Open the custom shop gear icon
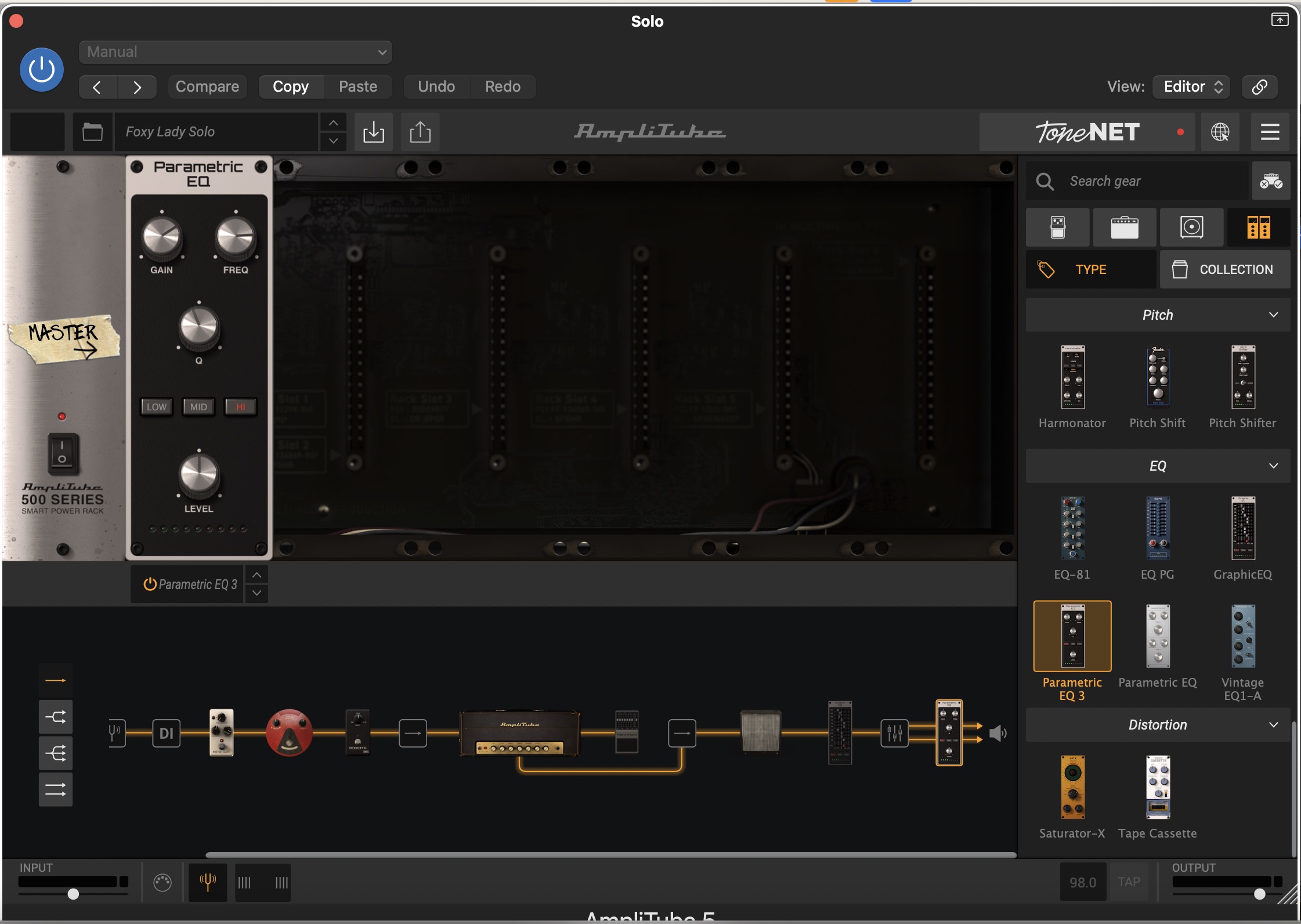1301x924 pixels. [x=1271, y=182]
